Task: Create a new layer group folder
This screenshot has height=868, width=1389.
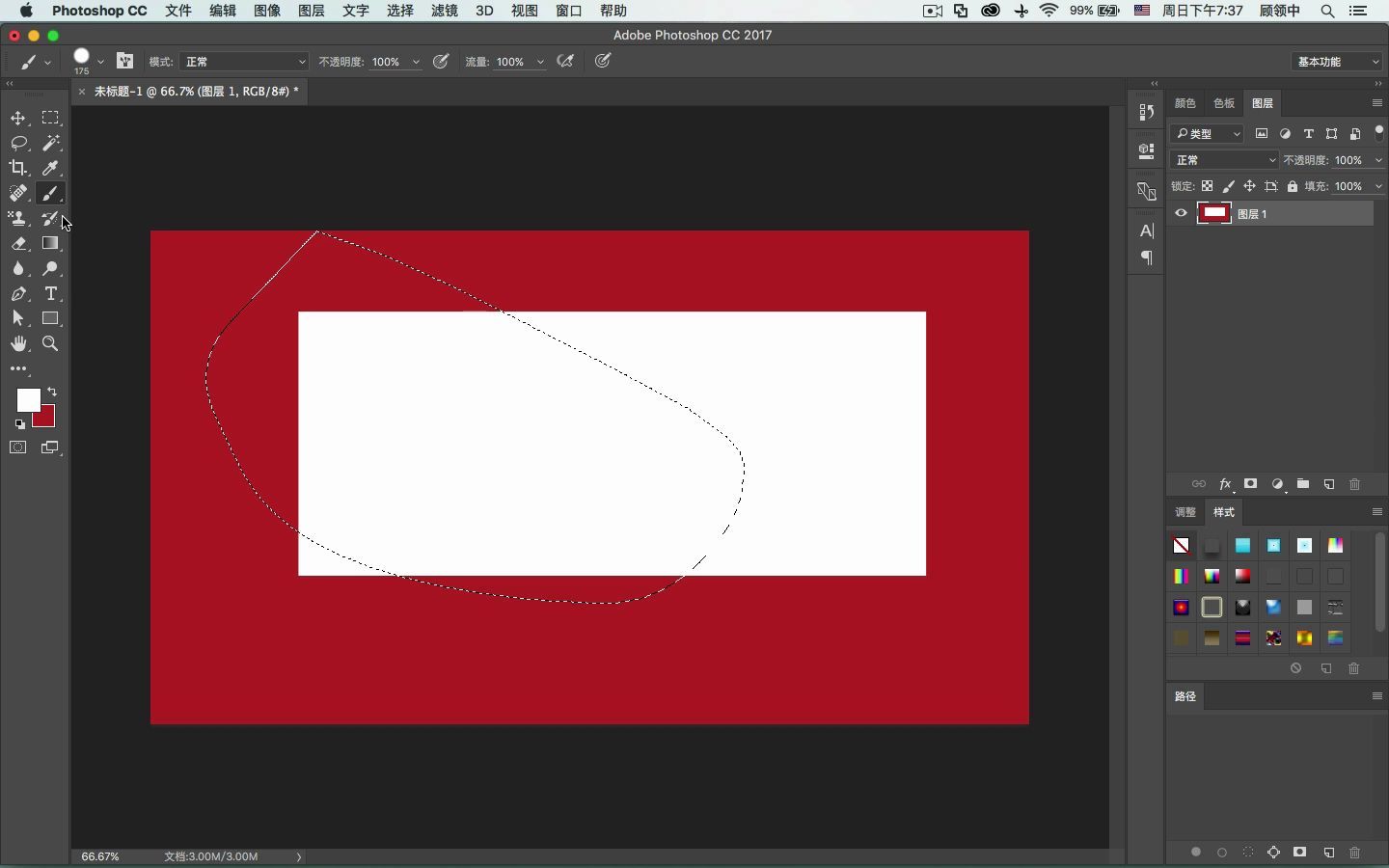Action: (x=1303, y=484)
